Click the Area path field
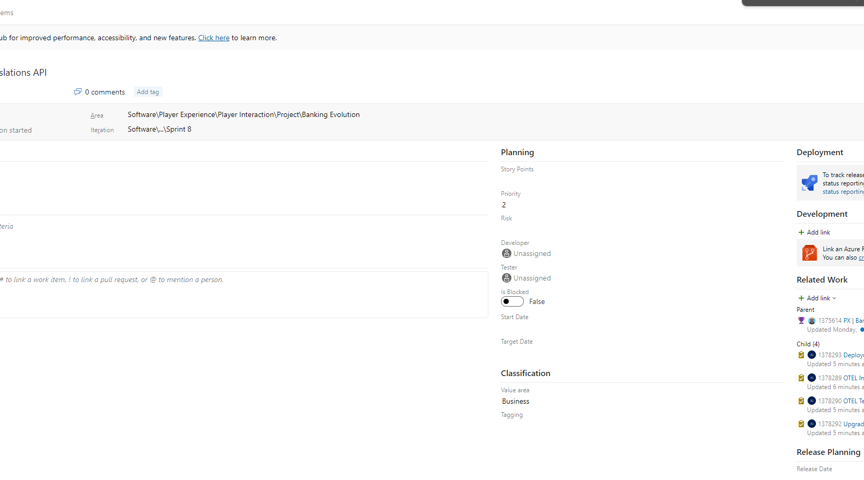 (x=243, y=115)
